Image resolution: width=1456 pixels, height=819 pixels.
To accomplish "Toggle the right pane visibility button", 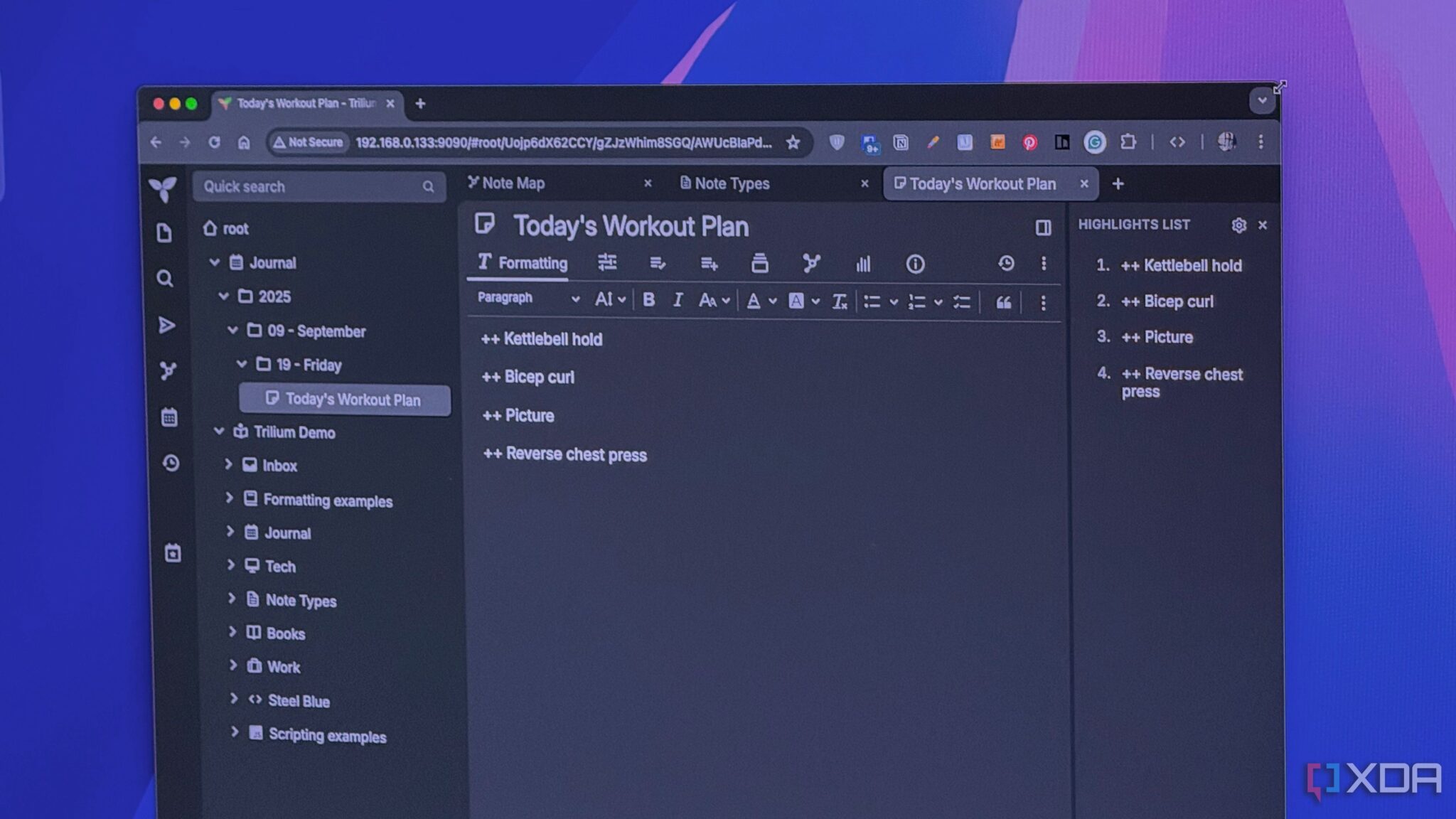I will pos(1043,227).
